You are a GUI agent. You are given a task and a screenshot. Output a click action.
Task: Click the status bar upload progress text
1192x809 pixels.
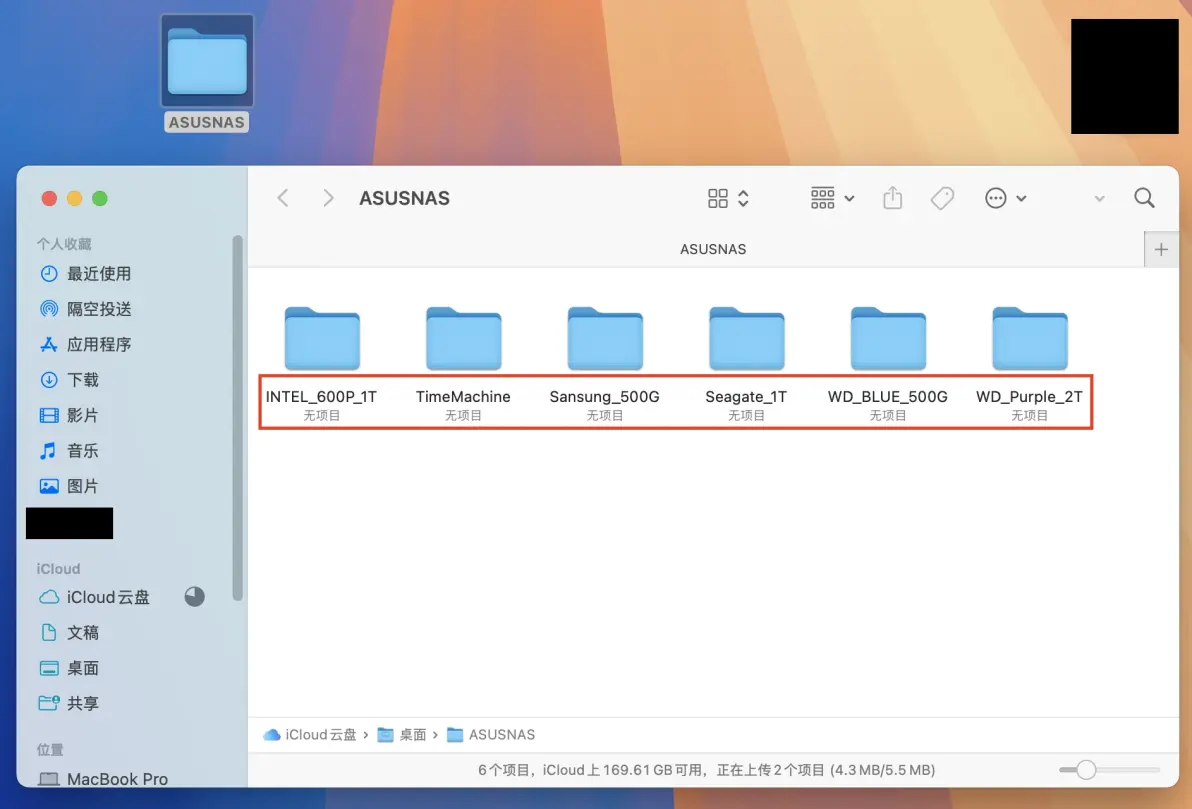(x=826, y=770)
